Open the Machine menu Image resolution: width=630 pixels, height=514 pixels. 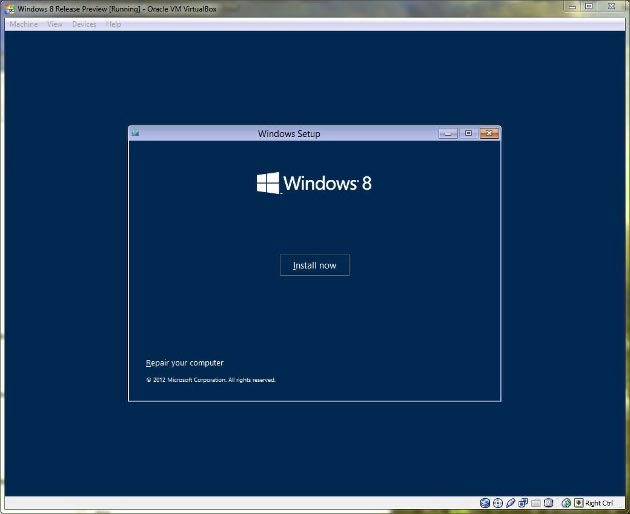click(23, 24)
